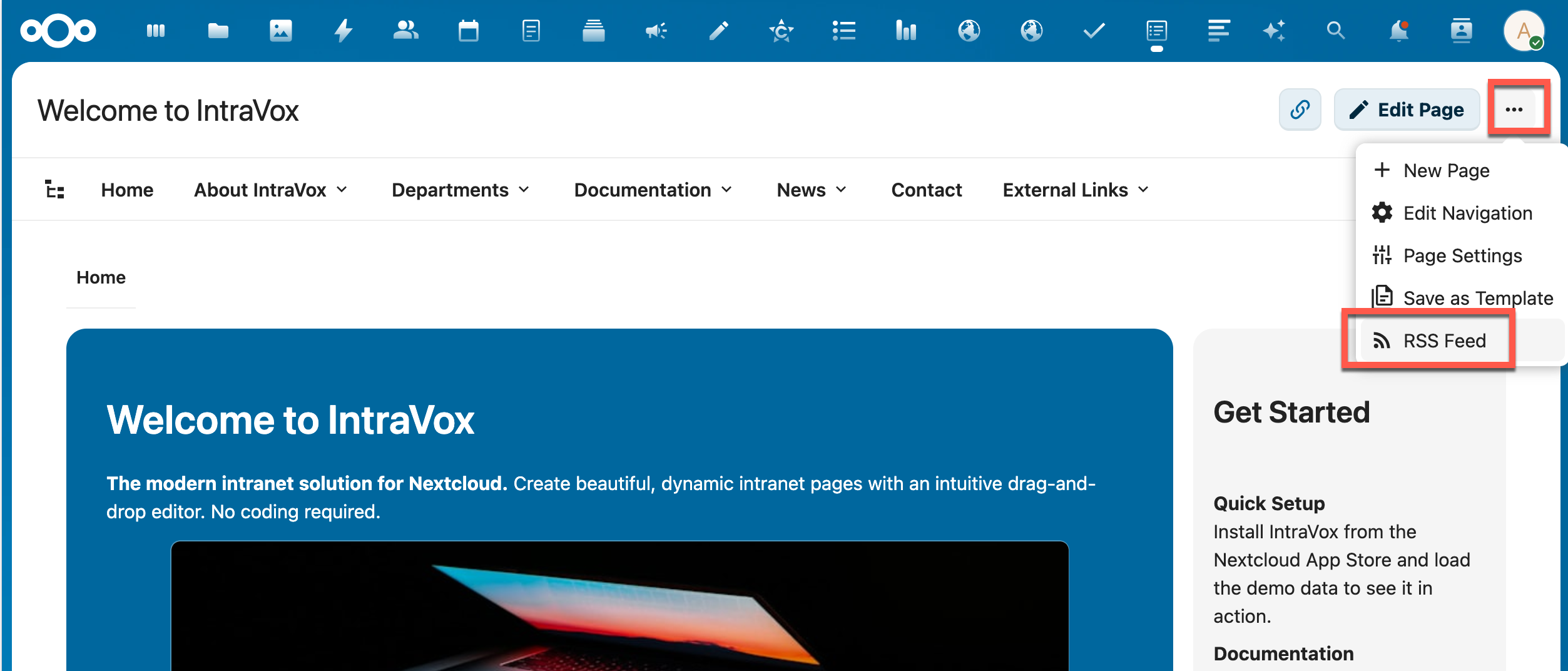Open the bulleted list app icon

[843, 30]
